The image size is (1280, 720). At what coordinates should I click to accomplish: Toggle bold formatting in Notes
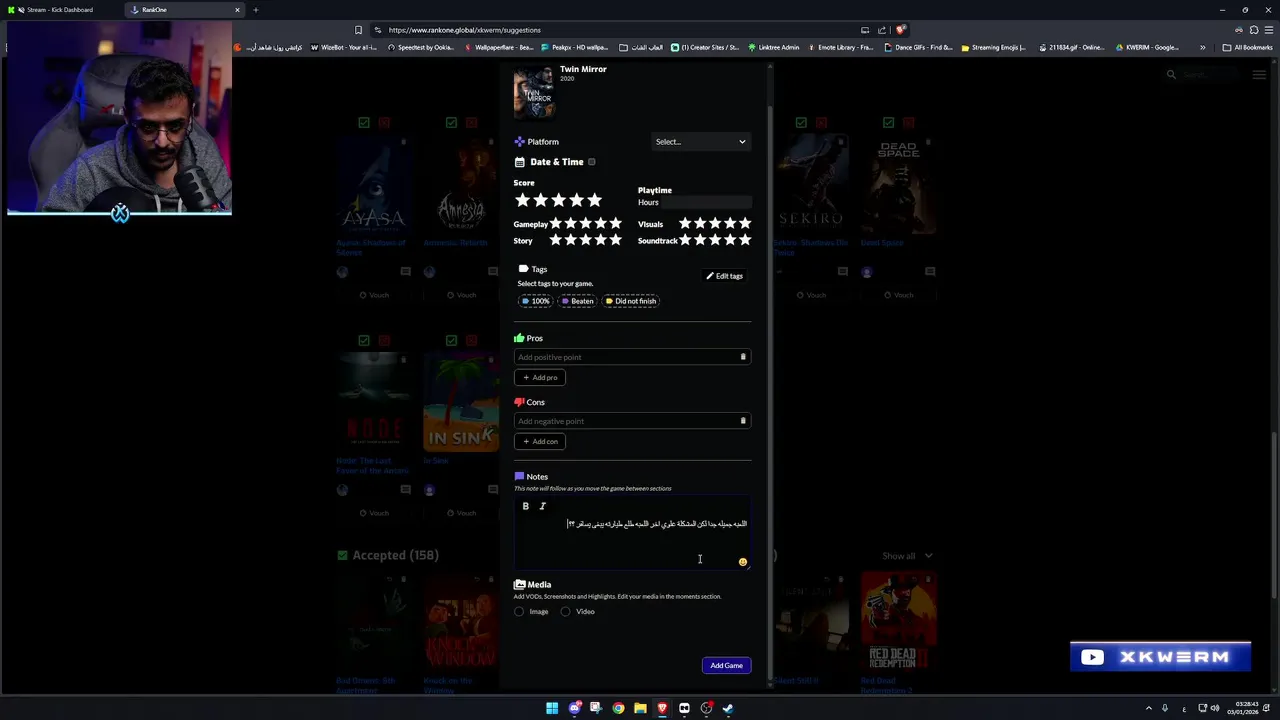click(525, 506)
